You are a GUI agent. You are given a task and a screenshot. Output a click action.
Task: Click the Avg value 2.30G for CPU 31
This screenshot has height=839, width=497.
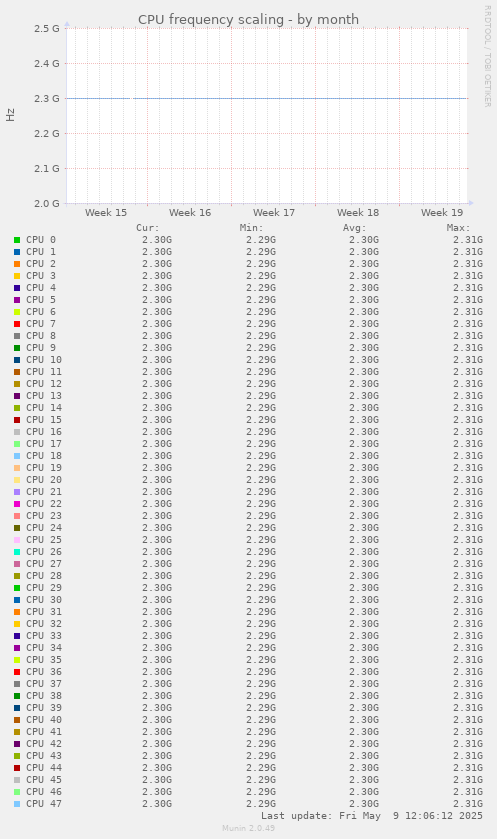364,612
